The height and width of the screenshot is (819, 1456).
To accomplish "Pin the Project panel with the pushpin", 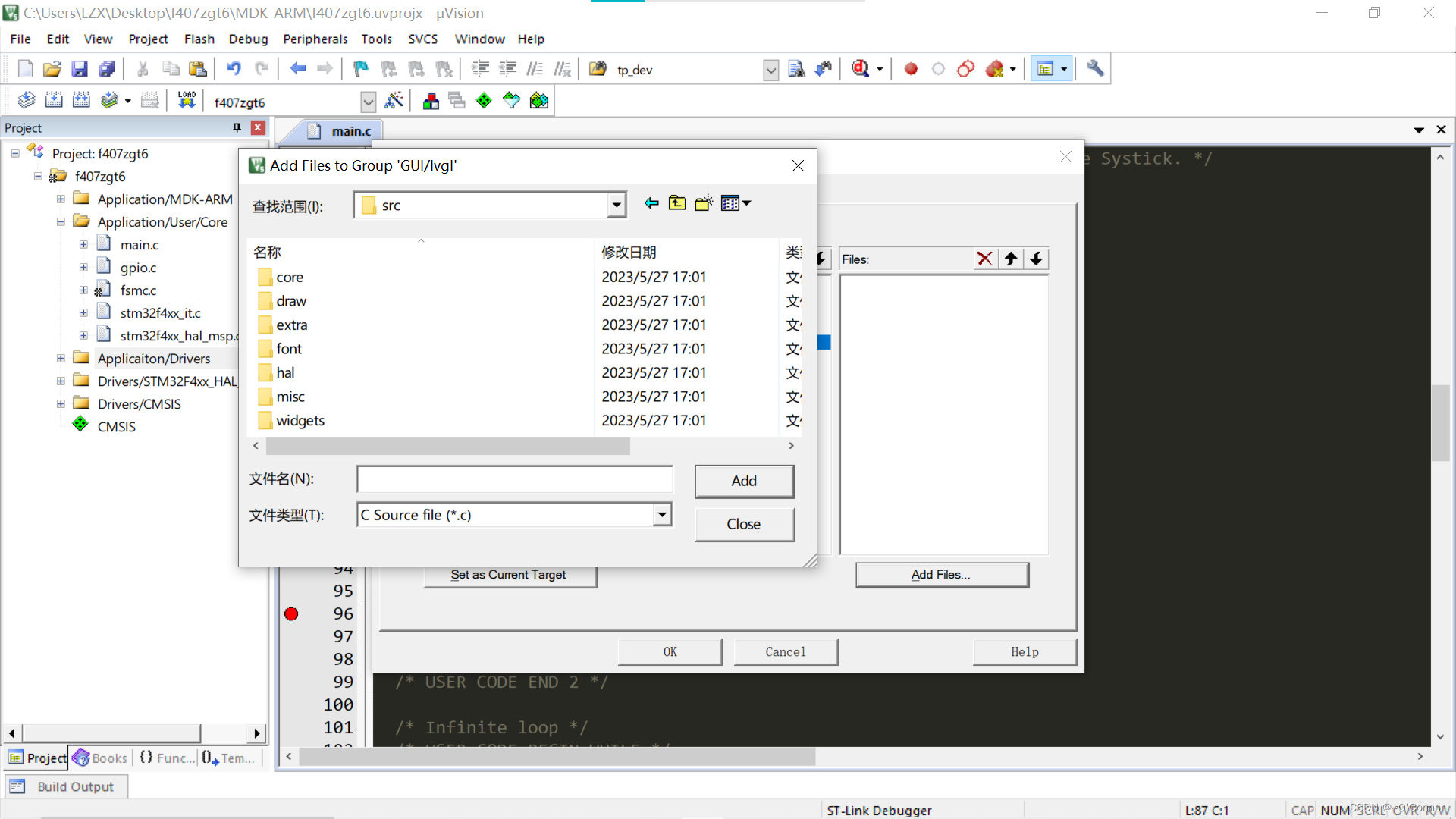I will pos(237,127).
